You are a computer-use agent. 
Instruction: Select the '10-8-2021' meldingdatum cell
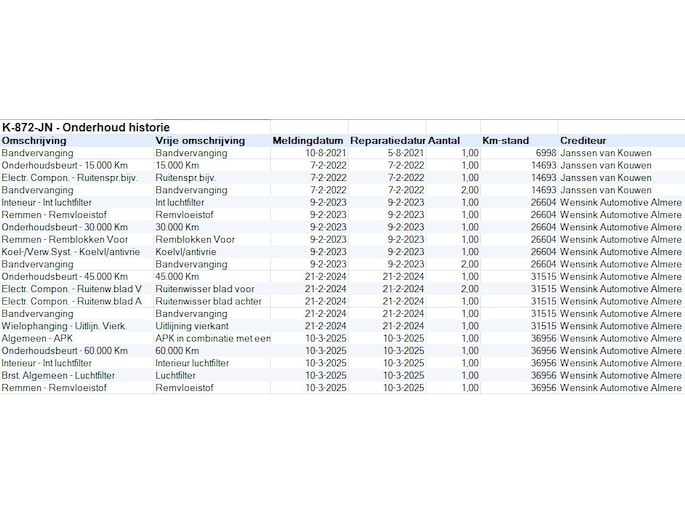click(325, 153)
